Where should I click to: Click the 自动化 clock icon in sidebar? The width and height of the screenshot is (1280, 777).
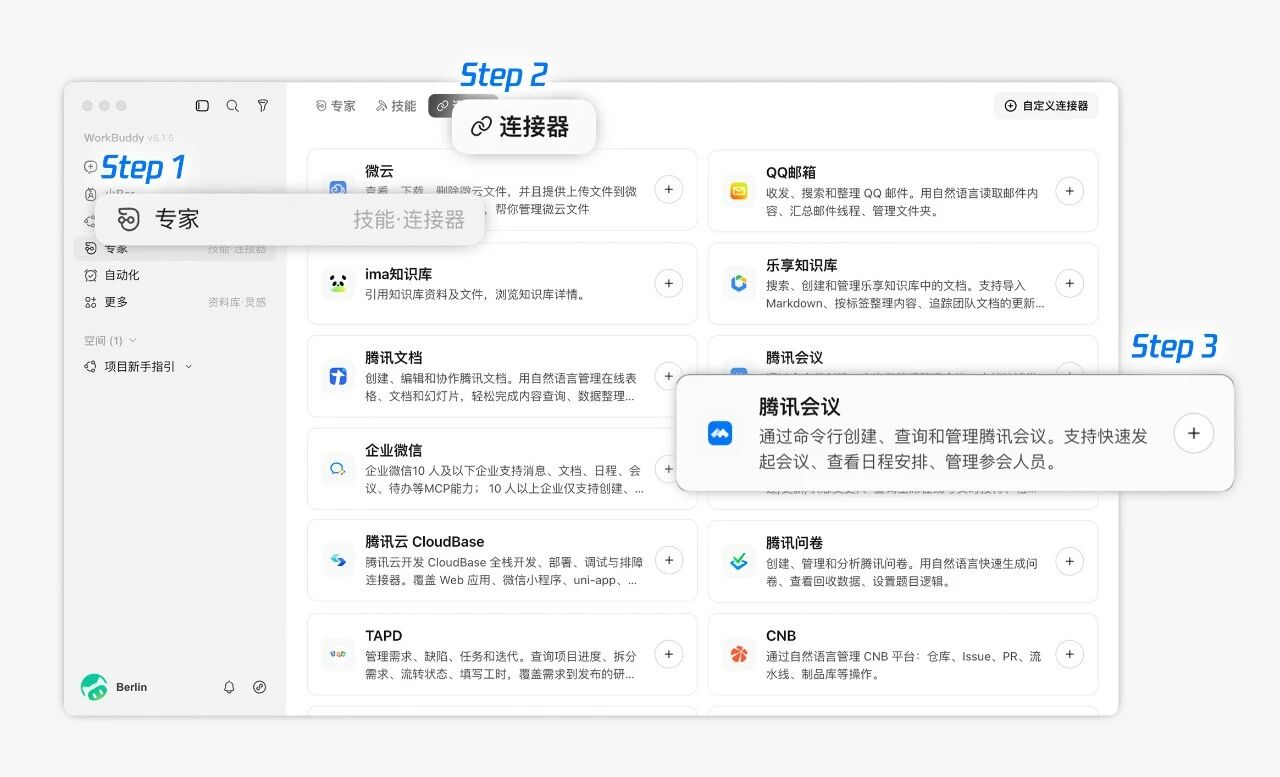91,275
